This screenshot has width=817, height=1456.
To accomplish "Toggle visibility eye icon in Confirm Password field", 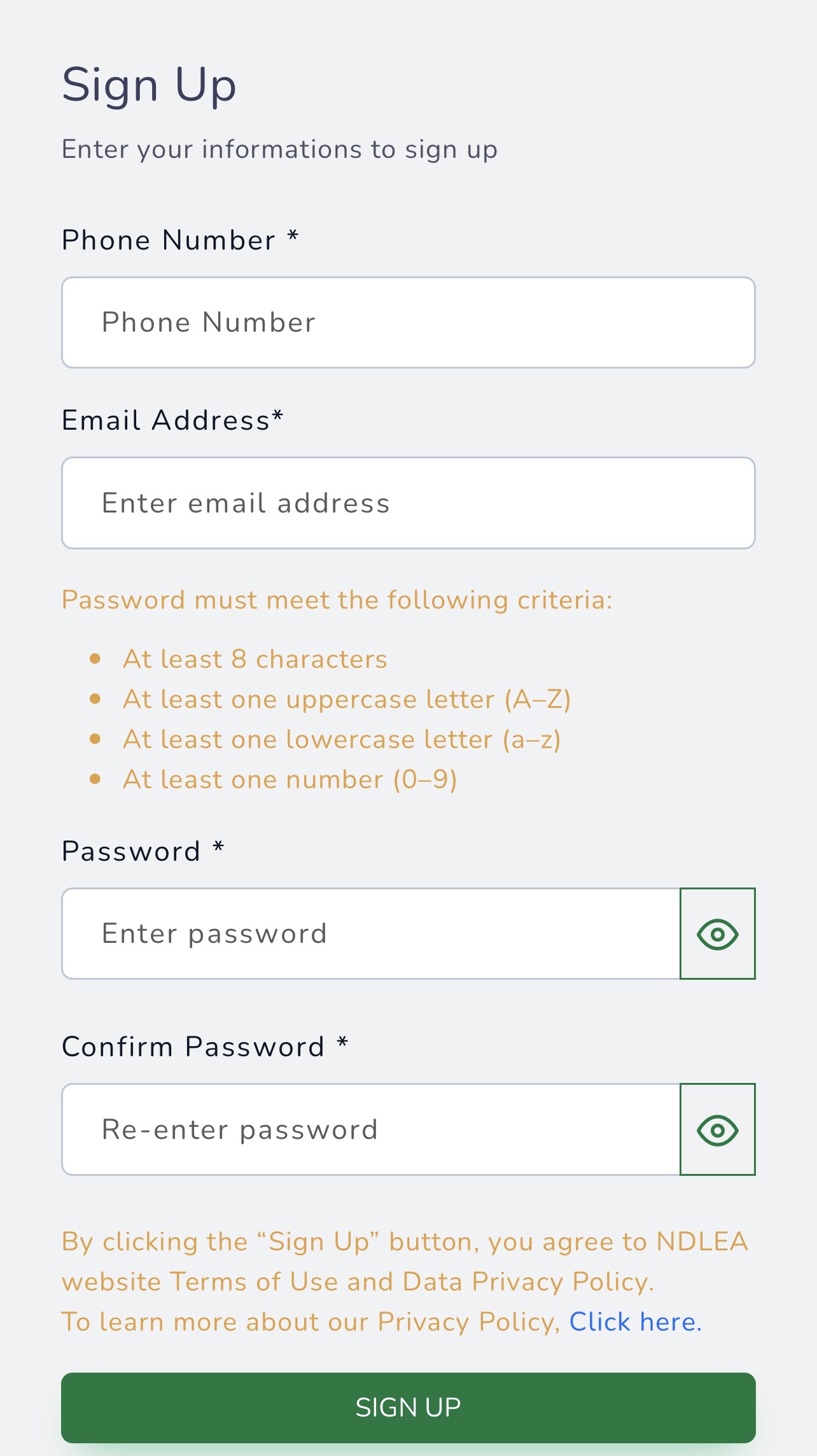I will pos(718,1129).
